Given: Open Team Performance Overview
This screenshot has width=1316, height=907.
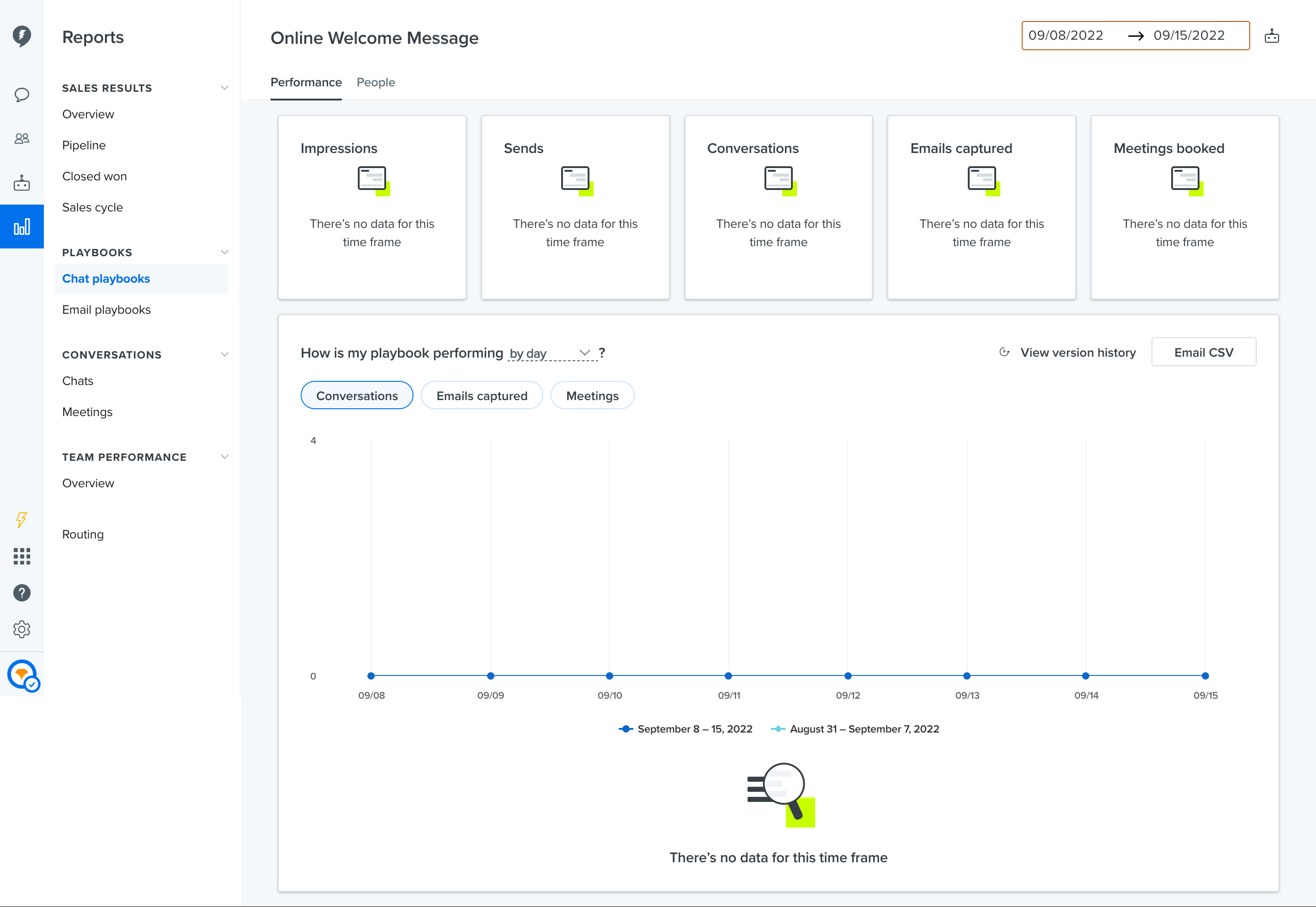Looking at the screenshot, I should [88, 483].
